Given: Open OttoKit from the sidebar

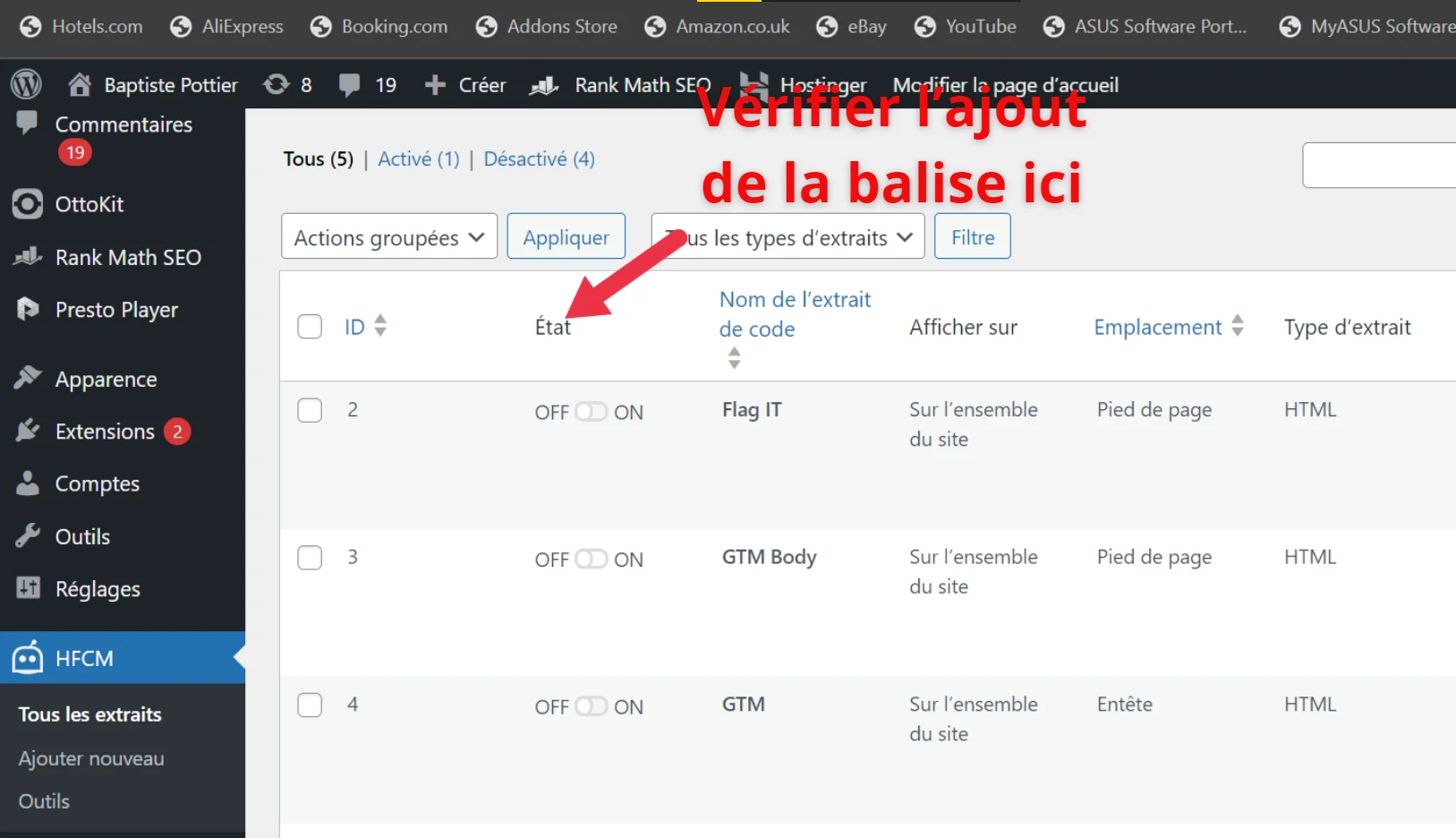Looking at the screenshot, I should coord(89,204).
